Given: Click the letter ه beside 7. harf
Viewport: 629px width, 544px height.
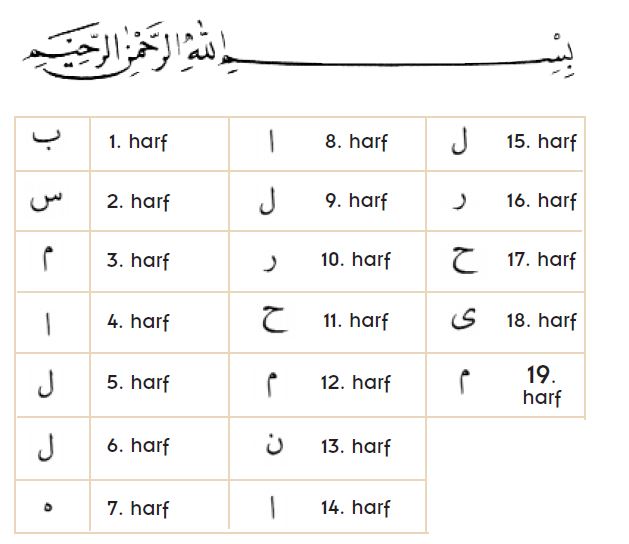Looking at the screenshot, I should [x=48, y=507].
